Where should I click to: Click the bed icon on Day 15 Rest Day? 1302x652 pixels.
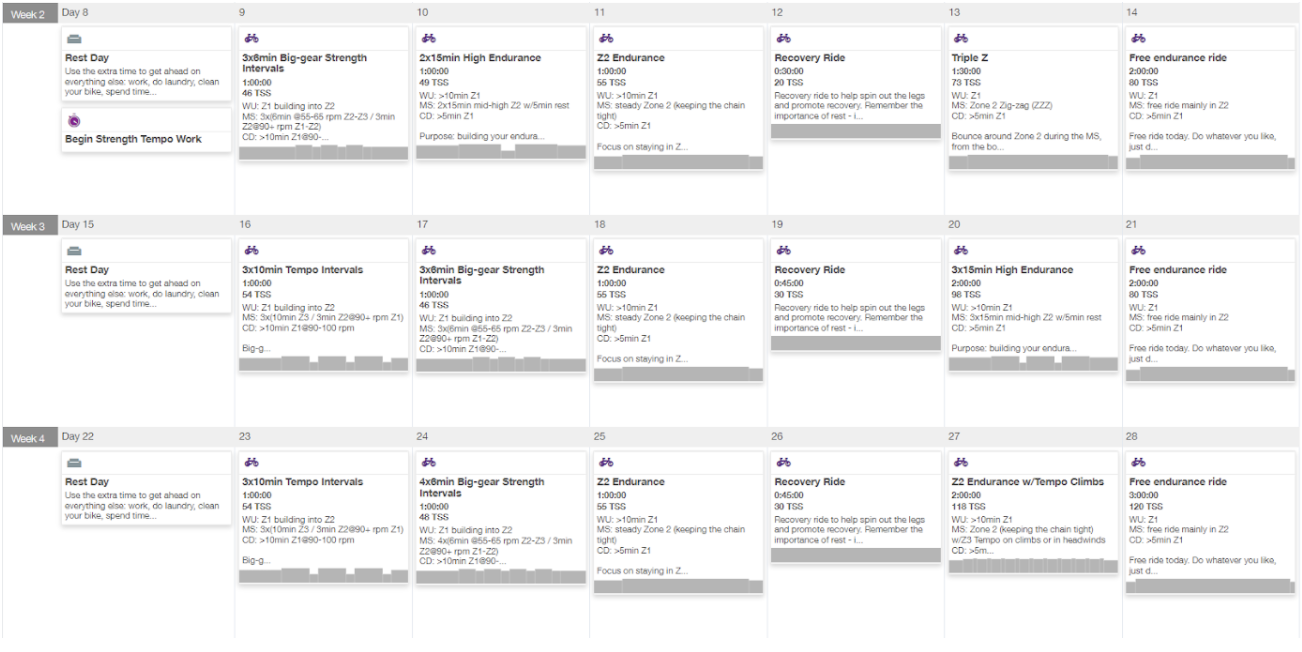74,251
